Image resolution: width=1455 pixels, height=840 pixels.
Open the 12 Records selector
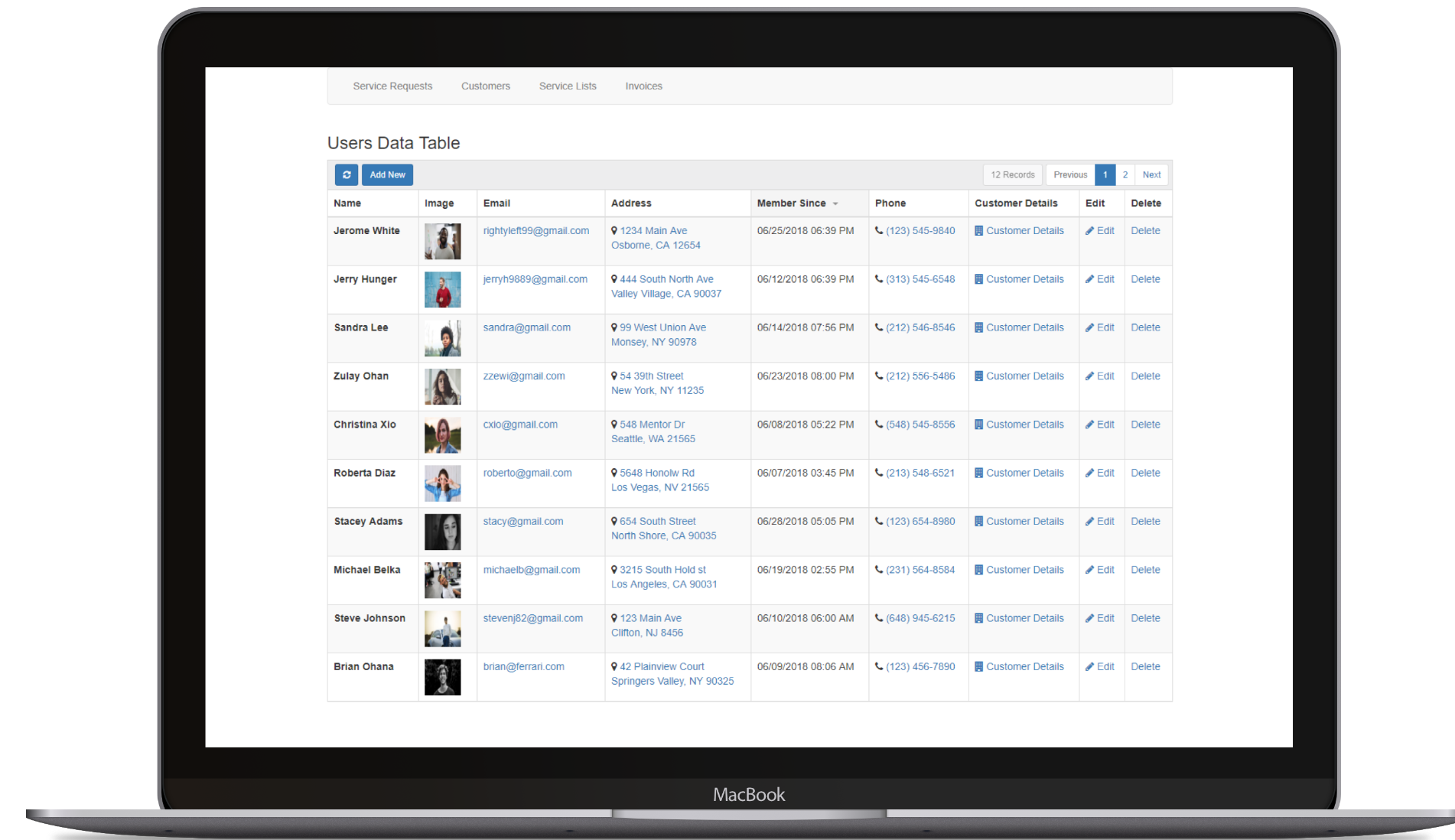tap(1012, 174)
